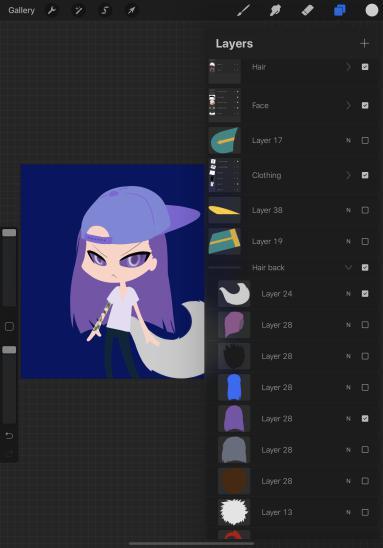
Task: Select the Hair back group name
Action: point(268,267)
